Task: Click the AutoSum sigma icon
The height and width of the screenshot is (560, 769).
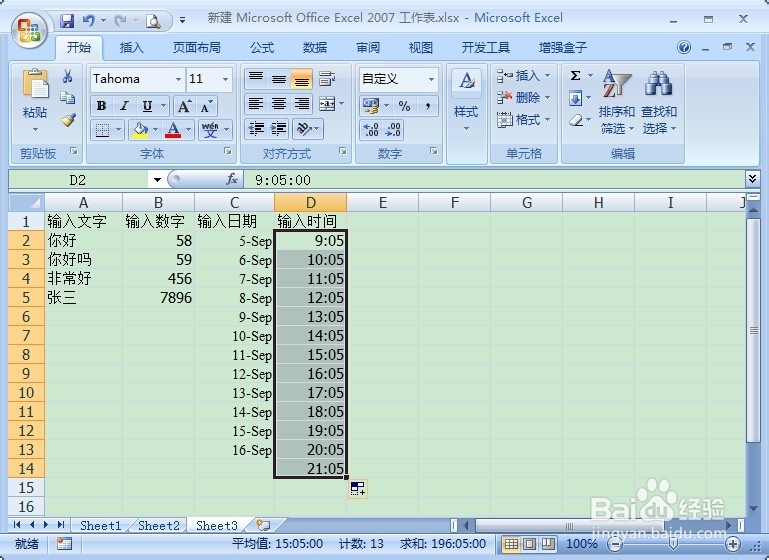Action: (x=576, y=76)
